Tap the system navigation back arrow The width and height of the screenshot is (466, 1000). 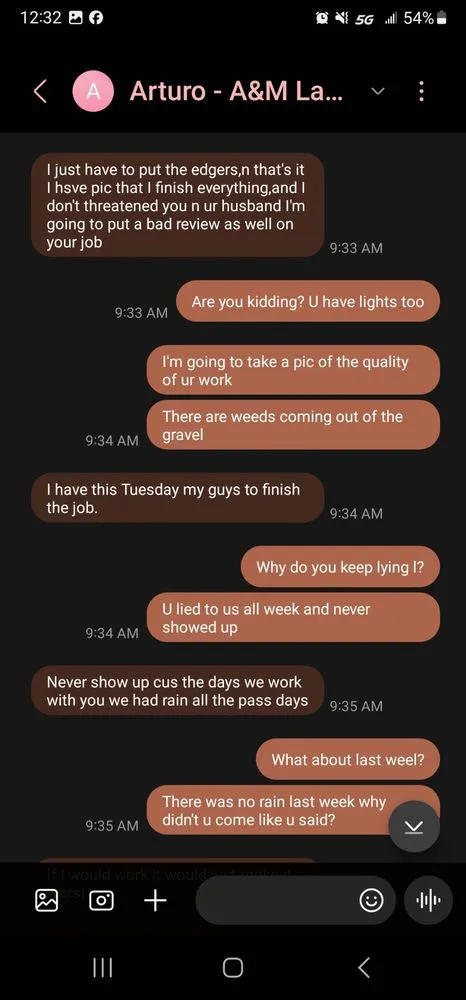(x=363, y=967)
